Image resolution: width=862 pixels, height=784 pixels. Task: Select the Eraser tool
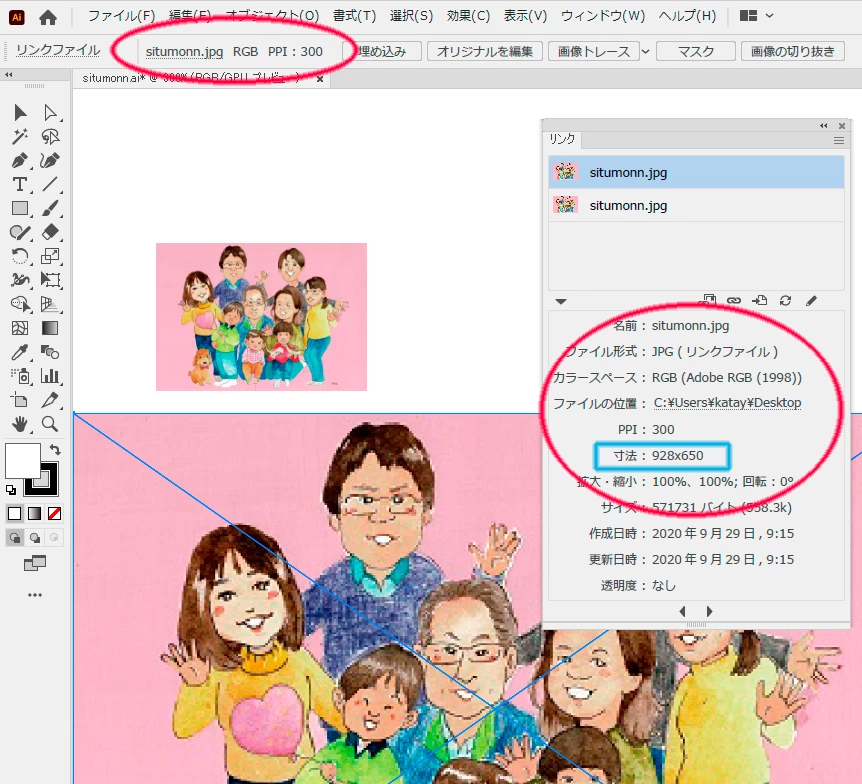[50, 232]
